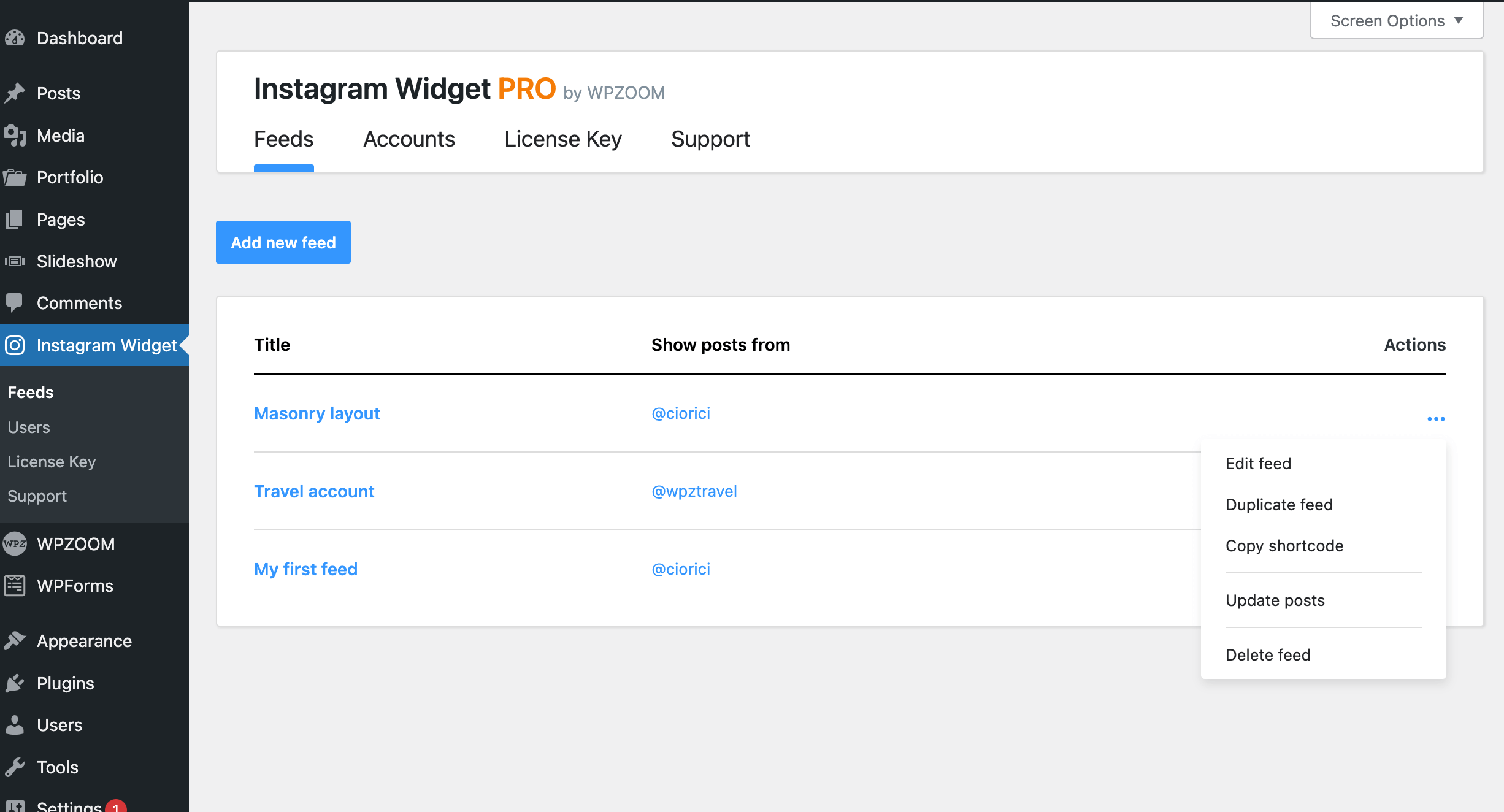This screenshot has height=812, width=1504.
Task: Click the Plugins plug icon
Action: tap(15, 683)
